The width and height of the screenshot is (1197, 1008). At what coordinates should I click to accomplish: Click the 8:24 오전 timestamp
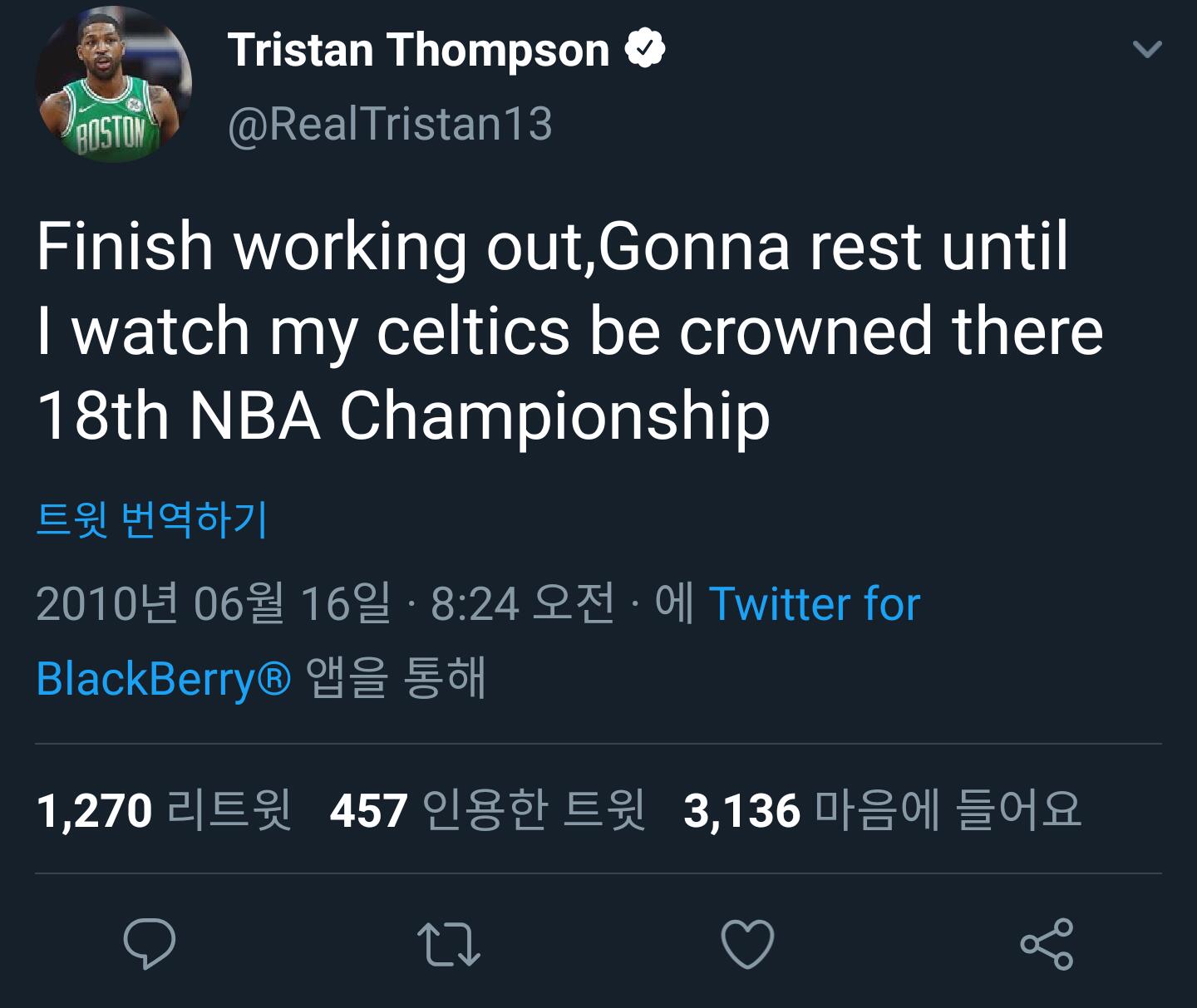[x=522, y=603]
